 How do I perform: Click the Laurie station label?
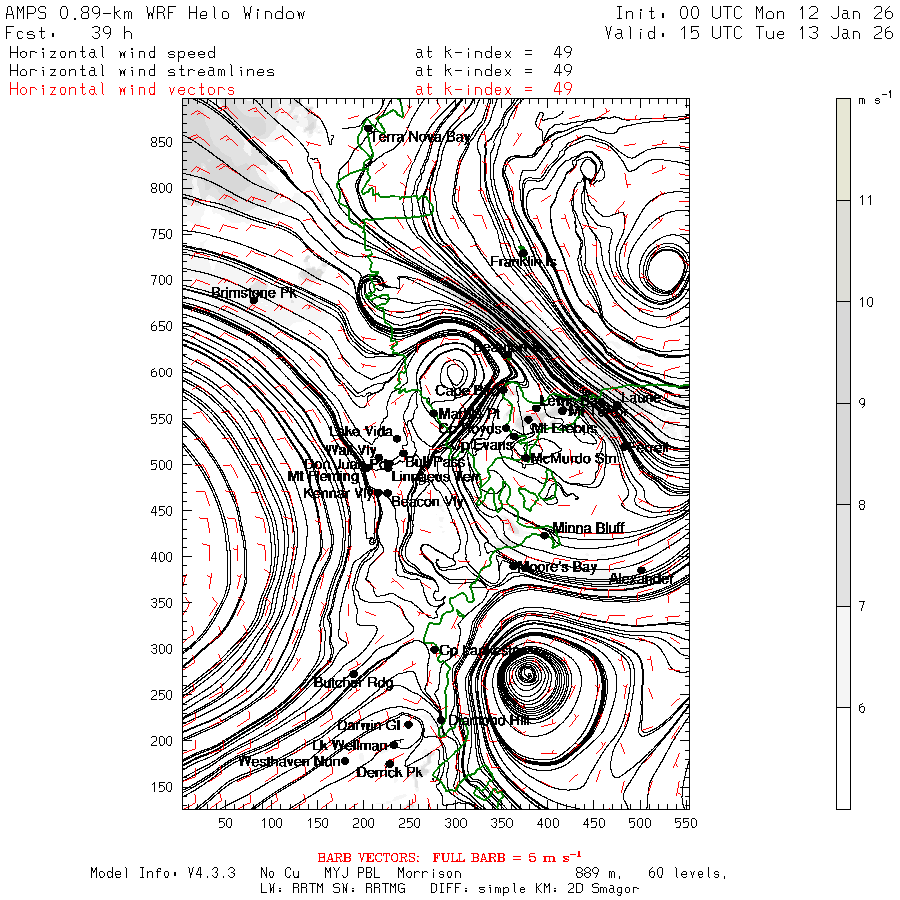point(641,397)
